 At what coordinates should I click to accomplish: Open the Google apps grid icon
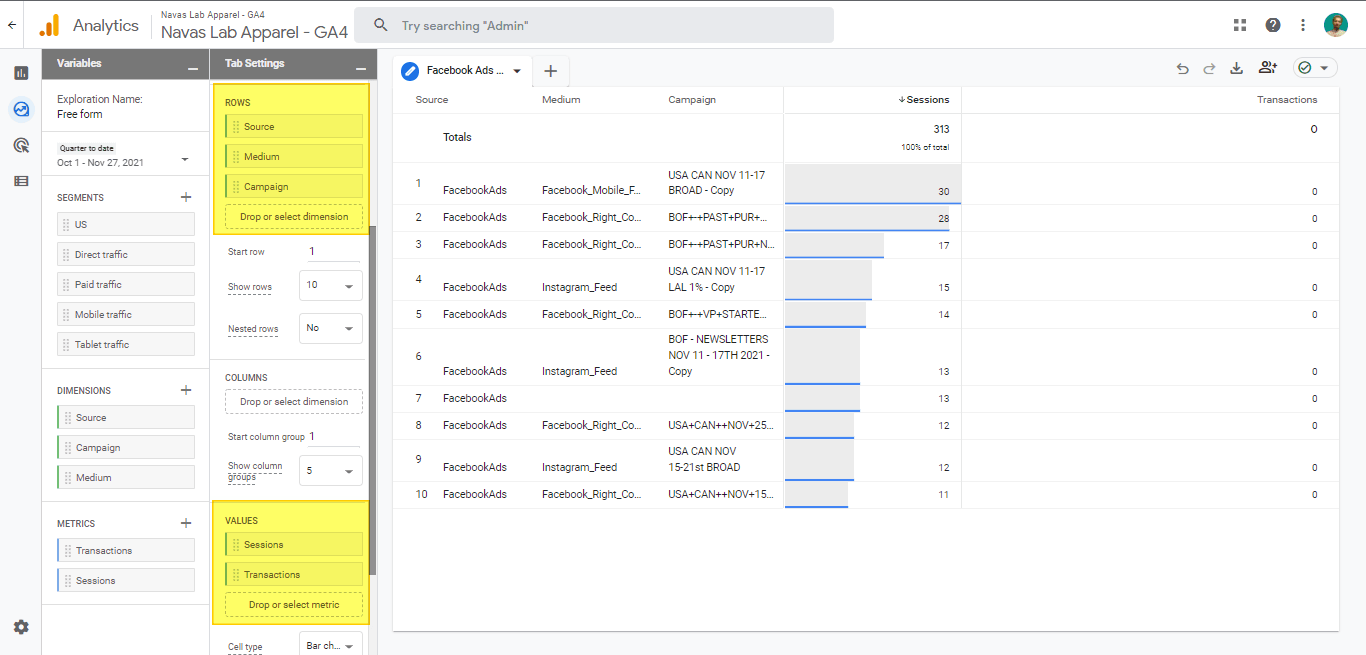click(x=1240, y=25)
